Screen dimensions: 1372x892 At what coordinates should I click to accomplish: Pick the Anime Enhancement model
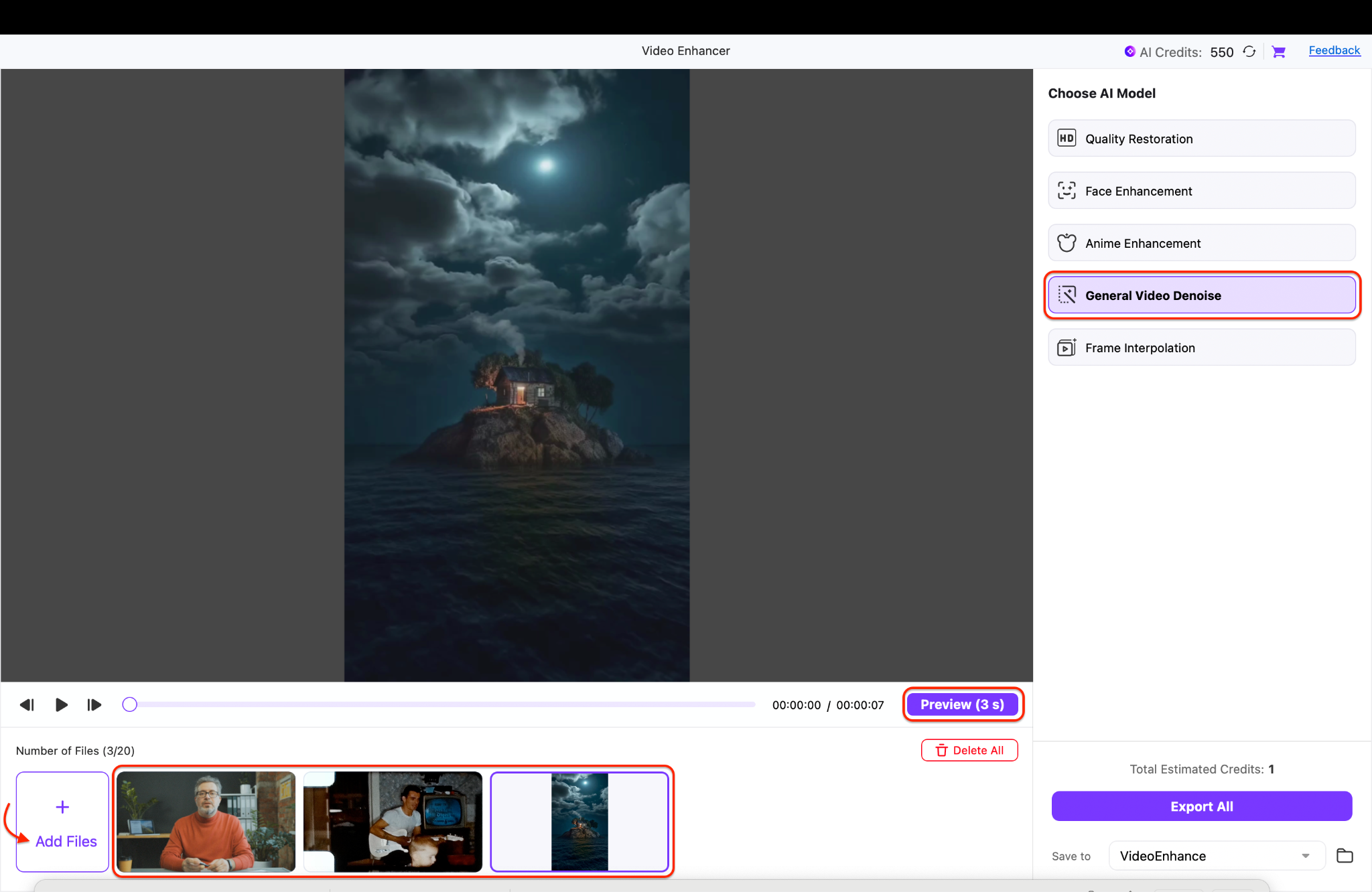coord(1201,243)
